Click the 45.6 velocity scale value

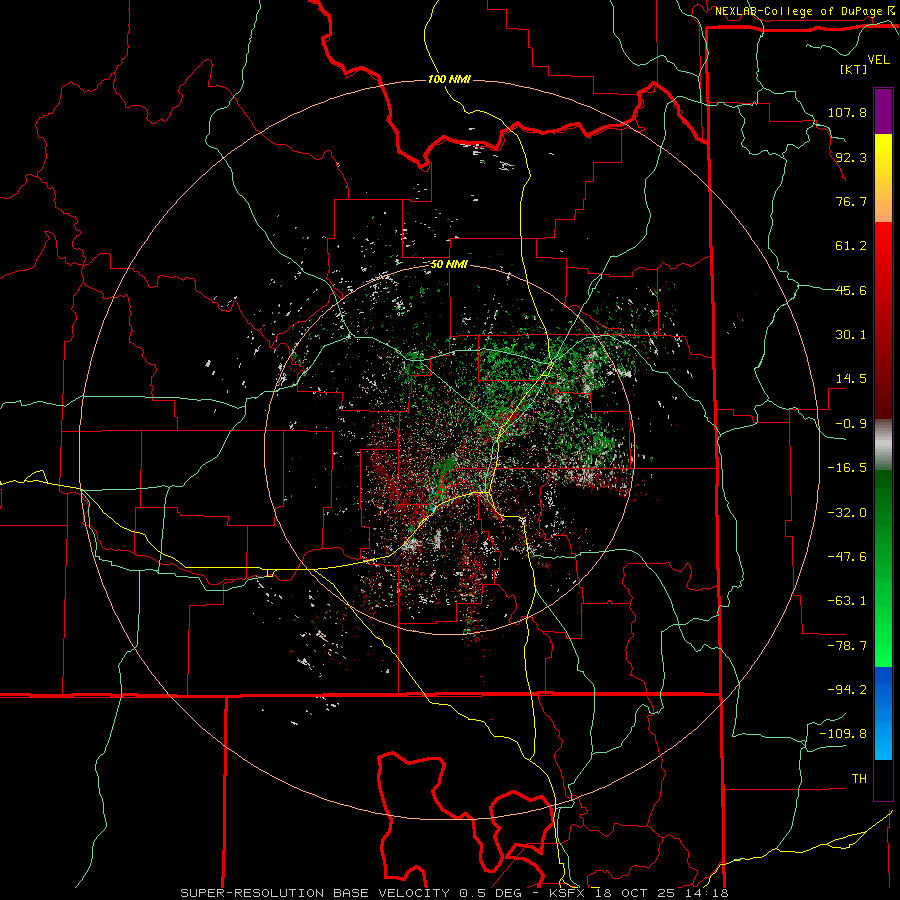(x=851, y=290)
